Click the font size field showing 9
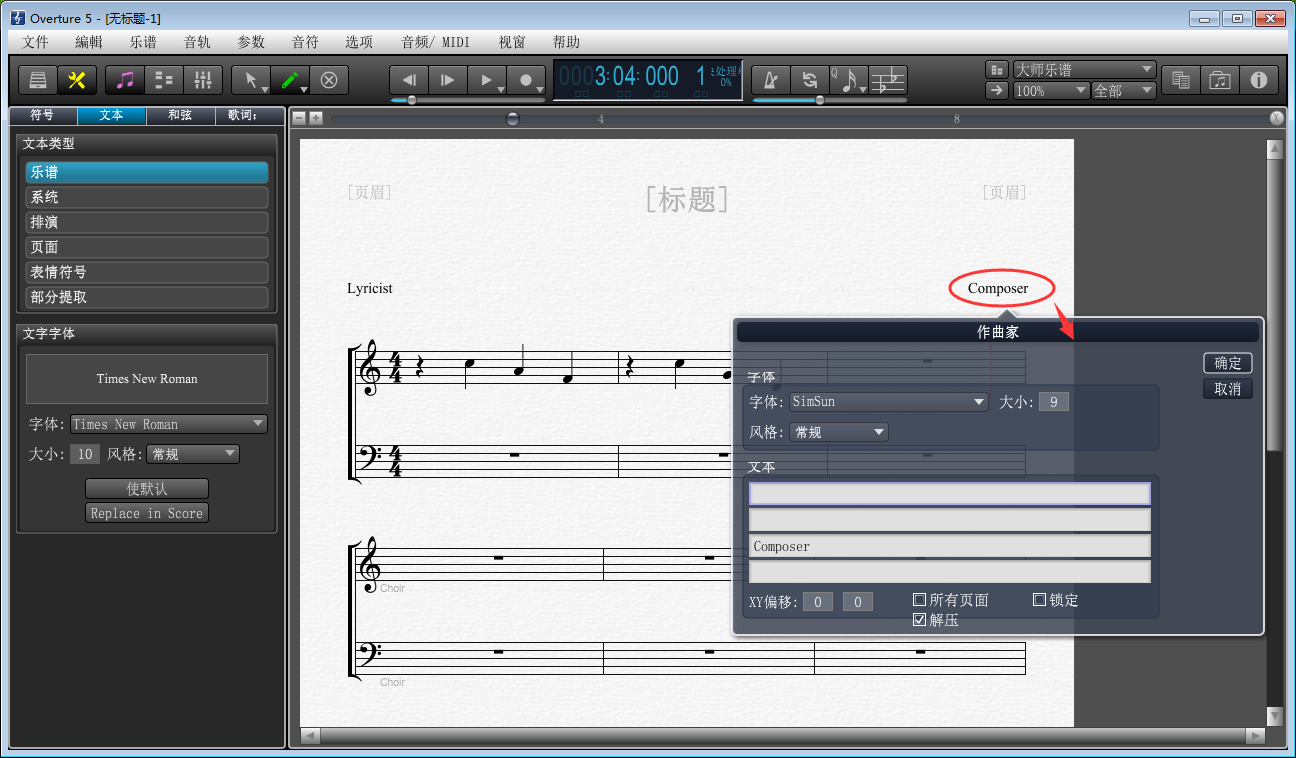 click(x=1054, y=402)
